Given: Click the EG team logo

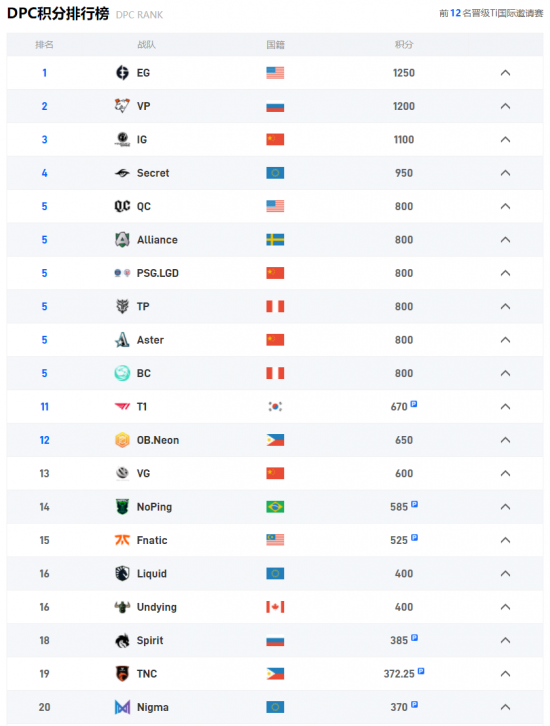Looking at the screenshot, I should (122, 73).
